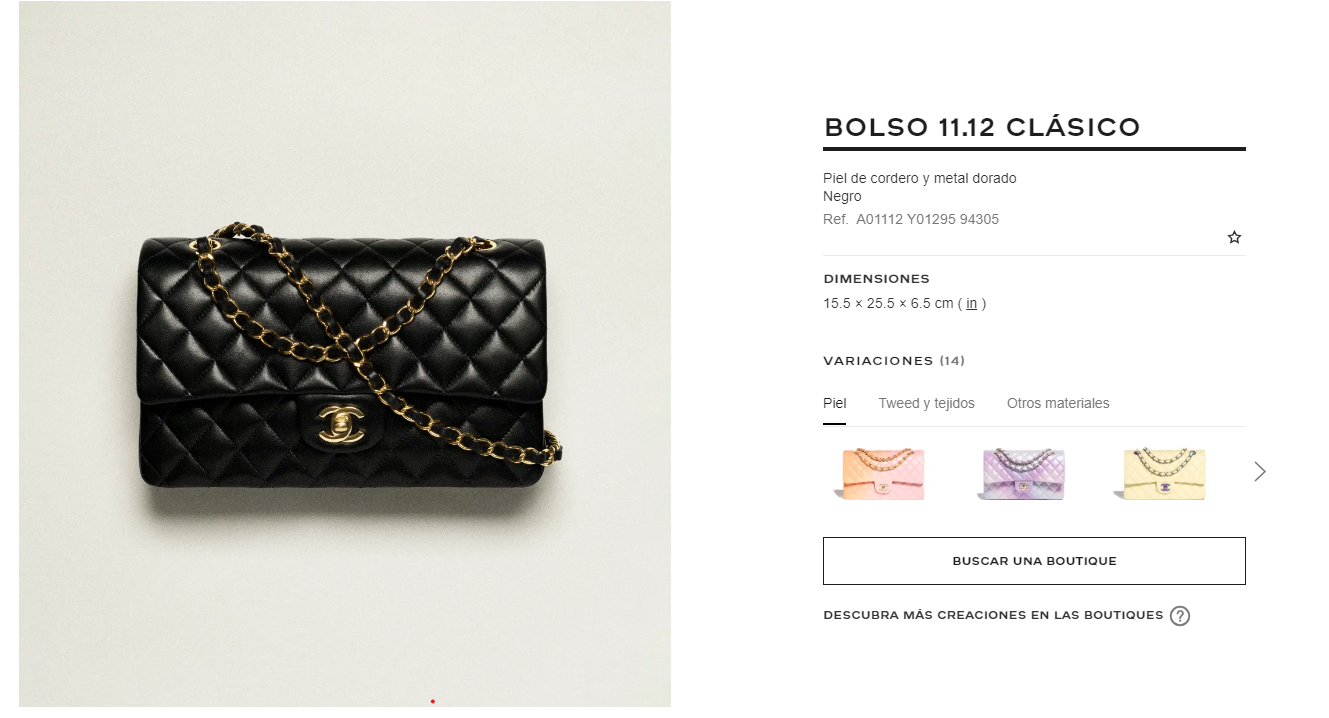The width and height of the screenshot is (1329, 718).
Task: Show next variations with right arrow
Action: click(1260, 471)
